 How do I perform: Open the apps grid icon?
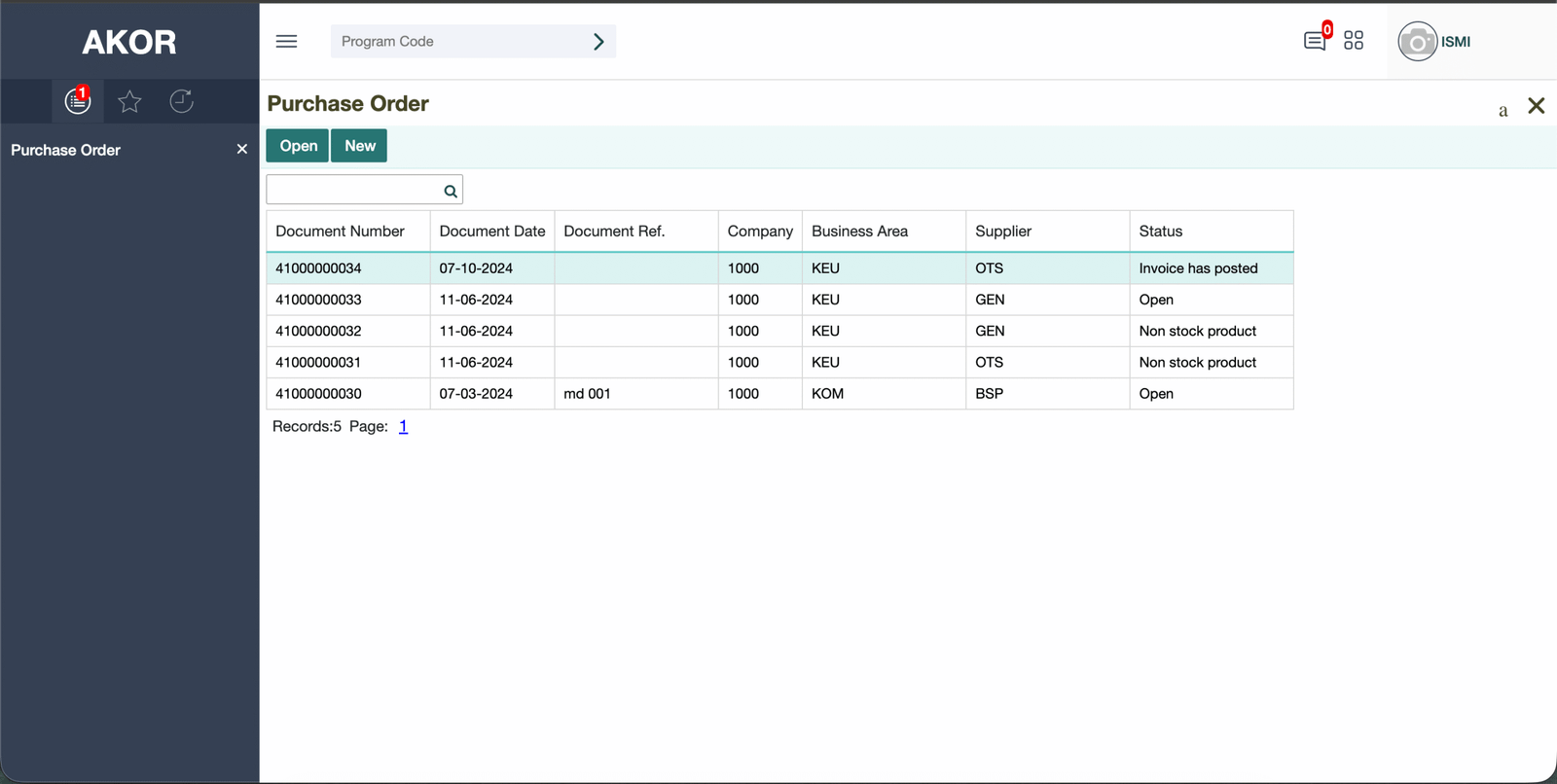[x=1354, y=41]
